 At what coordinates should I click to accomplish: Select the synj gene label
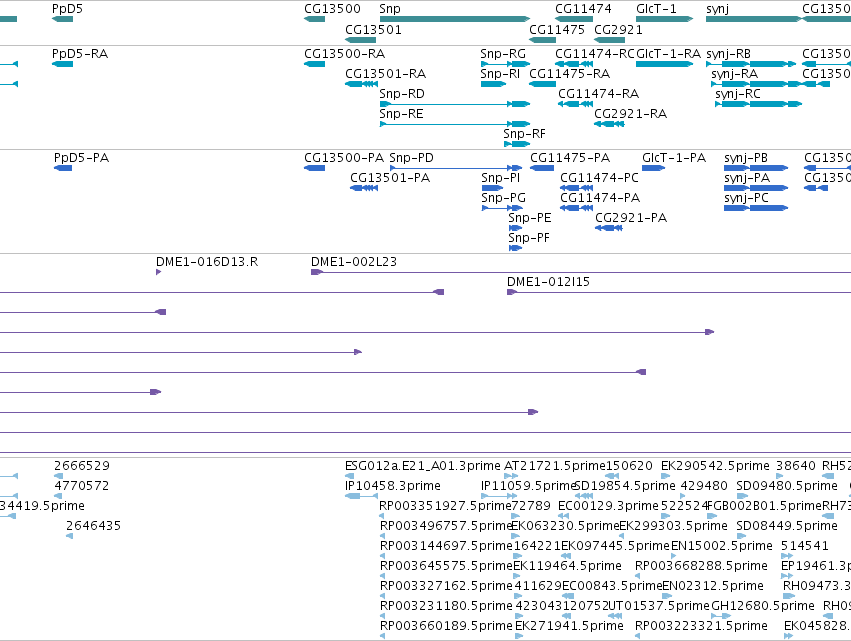[x=717, y=9]
